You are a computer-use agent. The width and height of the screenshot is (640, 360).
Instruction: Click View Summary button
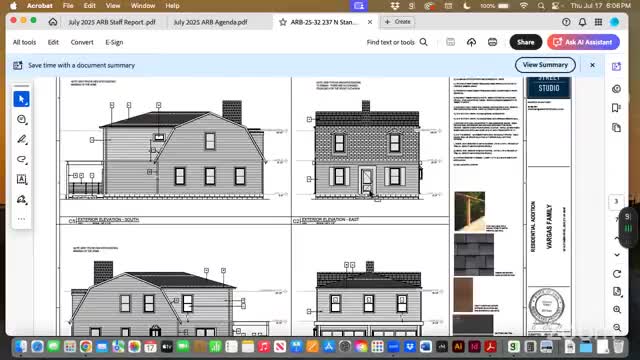pyautogui.click(x=545, y=65)
